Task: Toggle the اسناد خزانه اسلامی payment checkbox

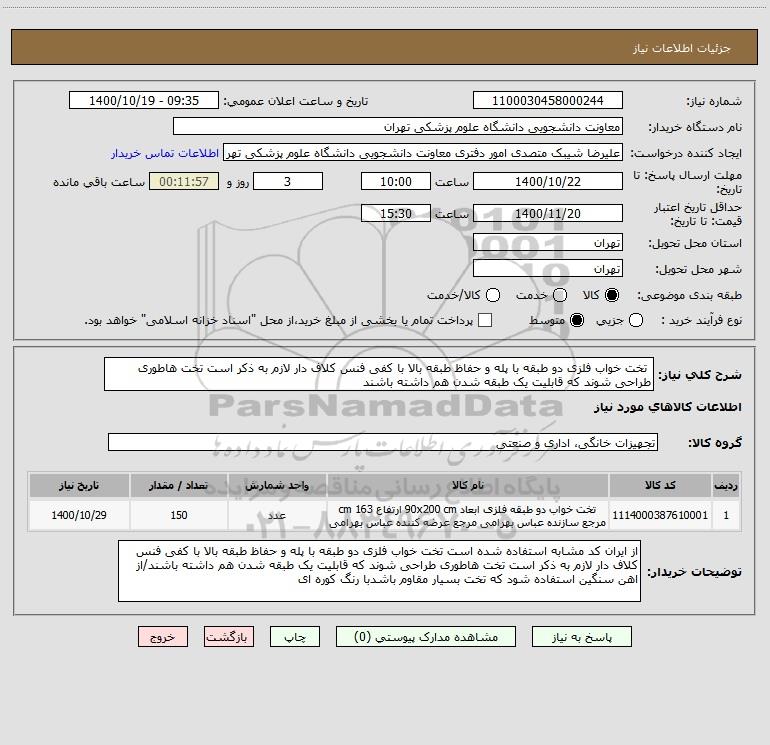Action: pos(485,320)
